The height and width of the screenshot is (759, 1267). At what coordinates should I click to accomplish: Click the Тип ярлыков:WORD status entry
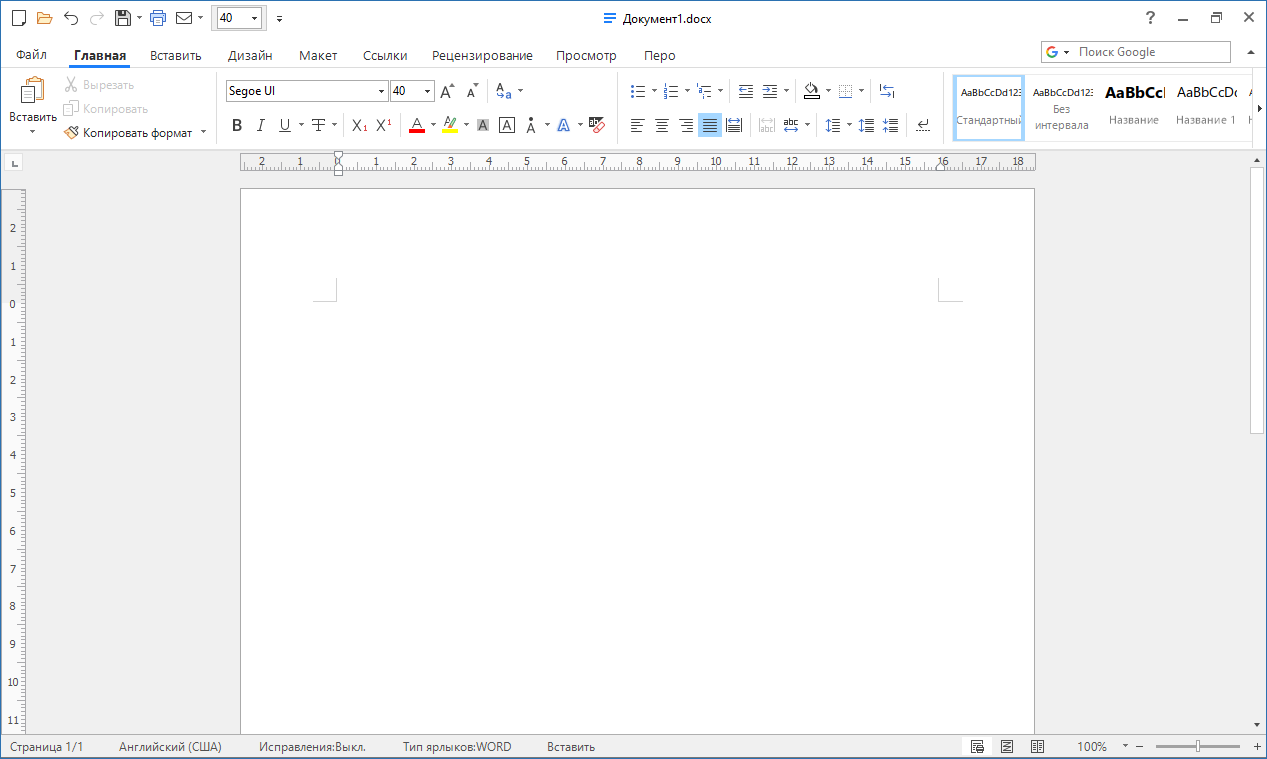(x=457, y=747)
